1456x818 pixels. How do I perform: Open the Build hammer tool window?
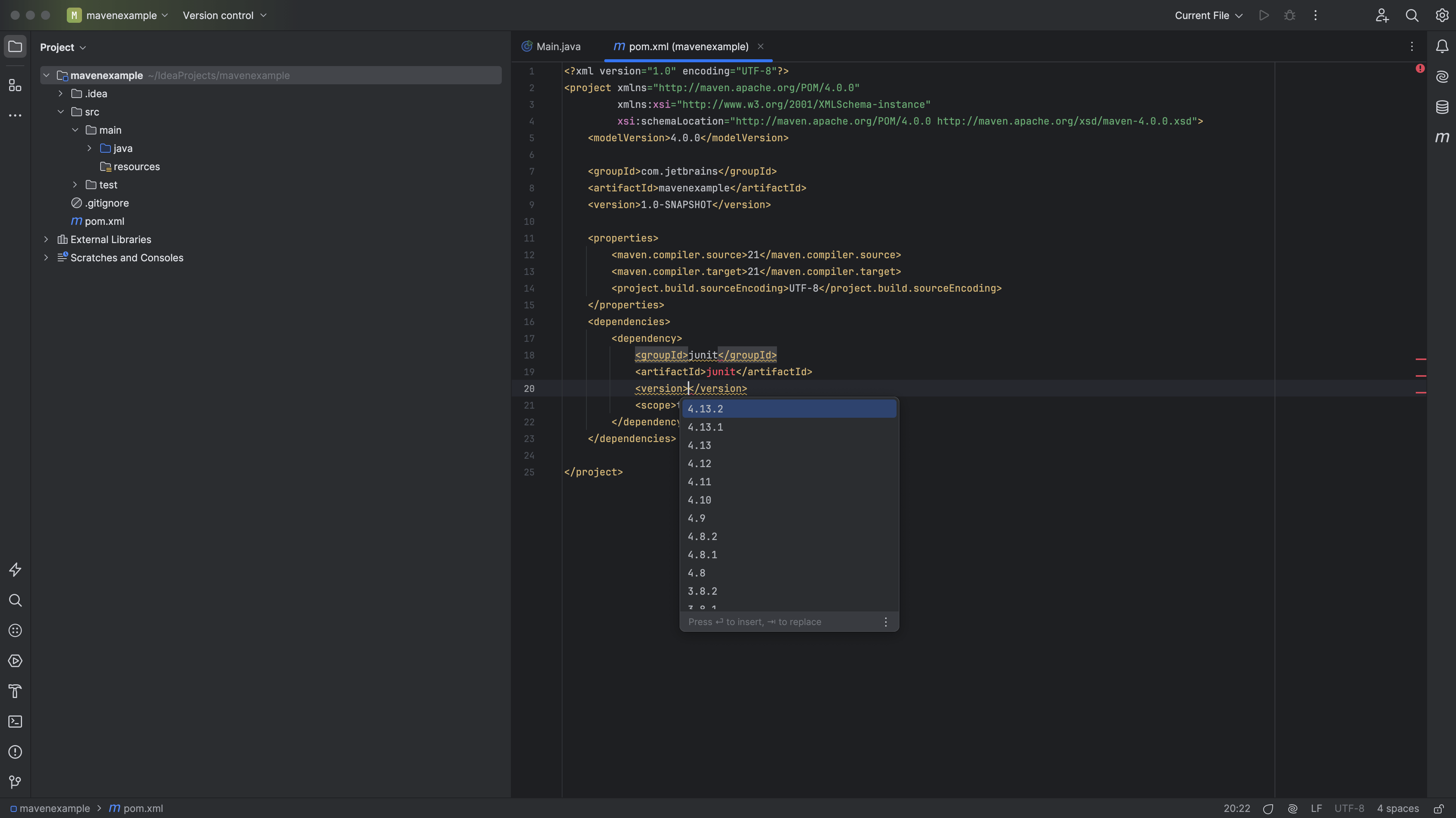(15, 691)
